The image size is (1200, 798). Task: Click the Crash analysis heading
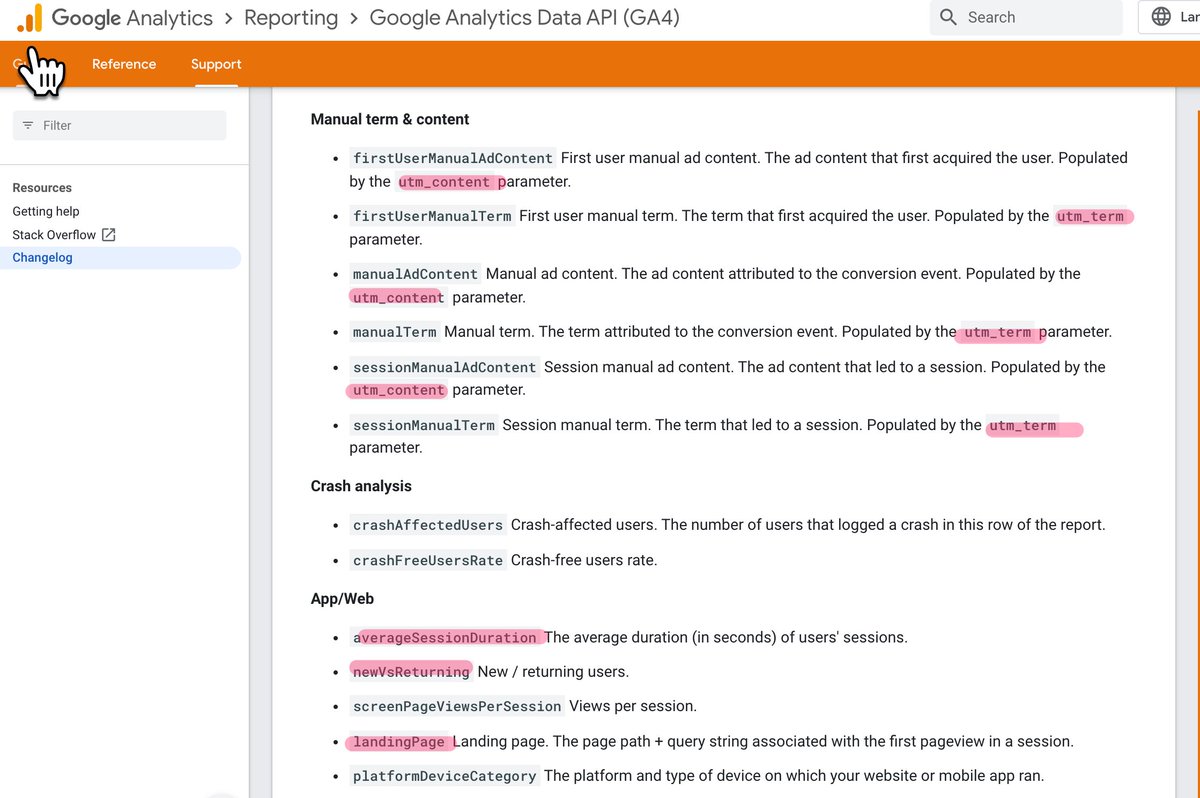click(361, 486)
